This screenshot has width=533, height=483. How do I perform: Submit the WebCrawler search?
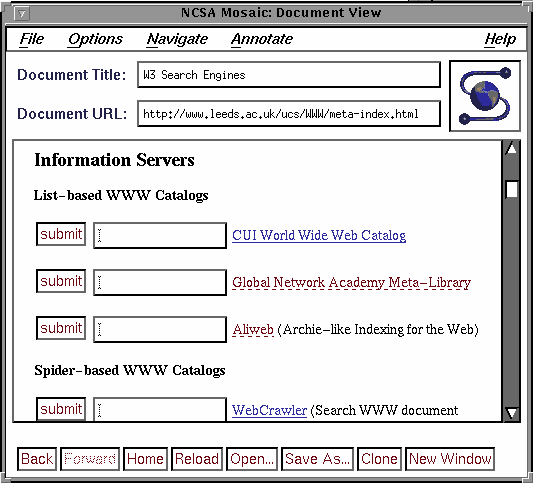(x=61, y=409)
